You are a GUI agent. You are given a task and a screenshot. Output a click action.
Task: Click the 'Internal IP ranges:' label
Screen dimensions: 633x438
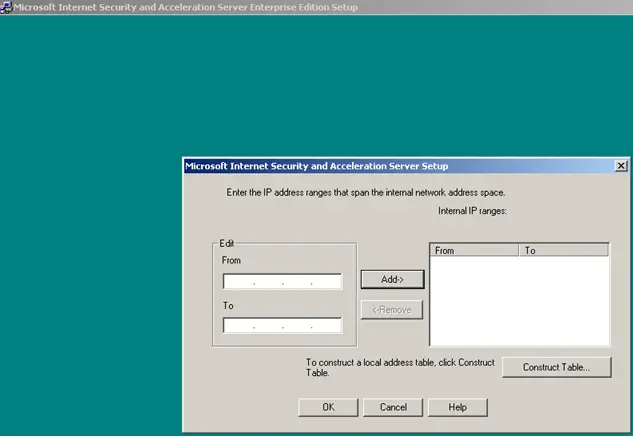472,211
